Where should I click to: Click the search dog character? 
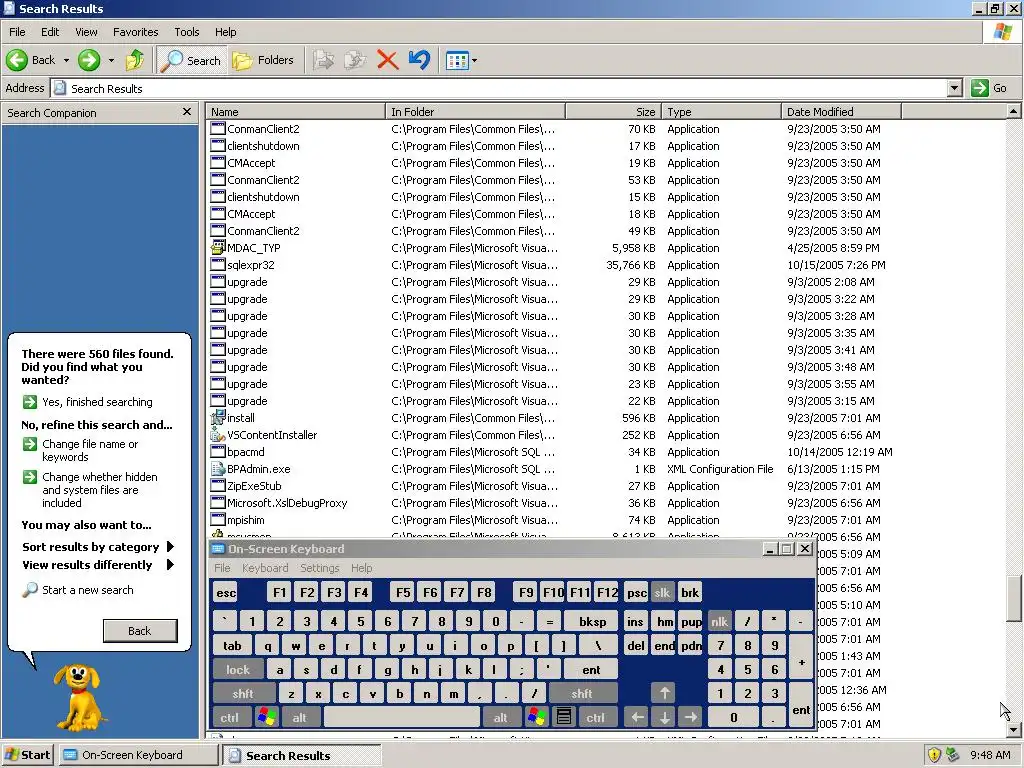[78, 697]
